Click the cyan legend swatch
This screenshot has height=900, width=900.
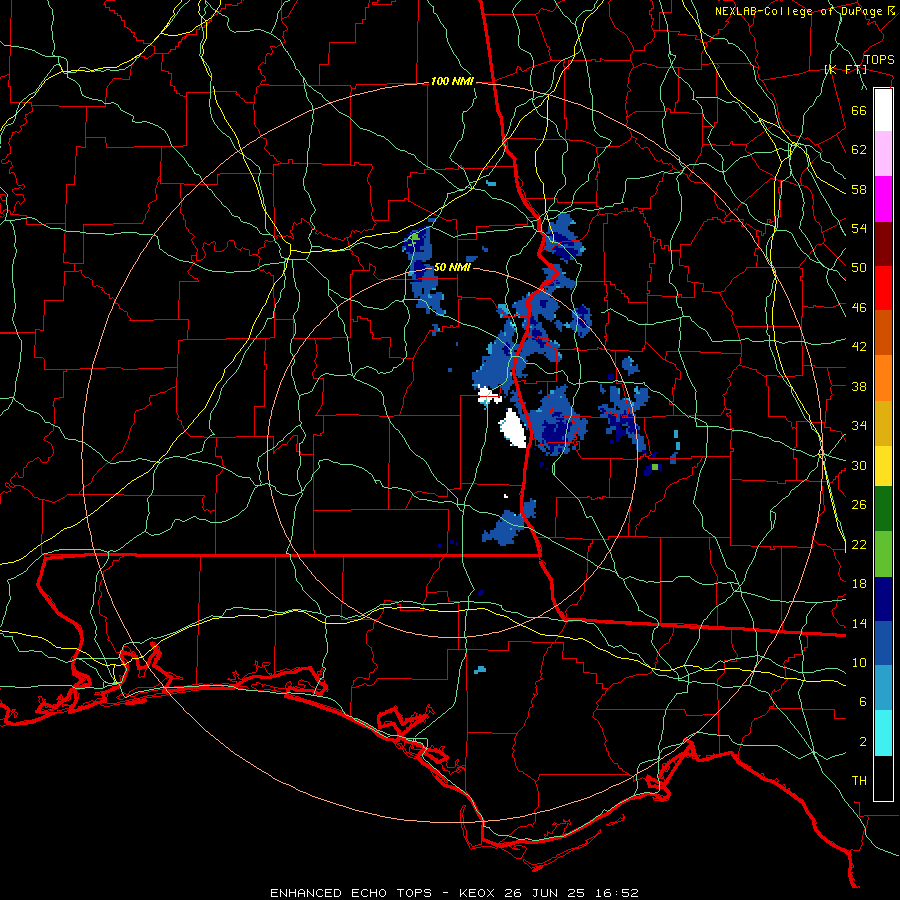pos(883,733)
